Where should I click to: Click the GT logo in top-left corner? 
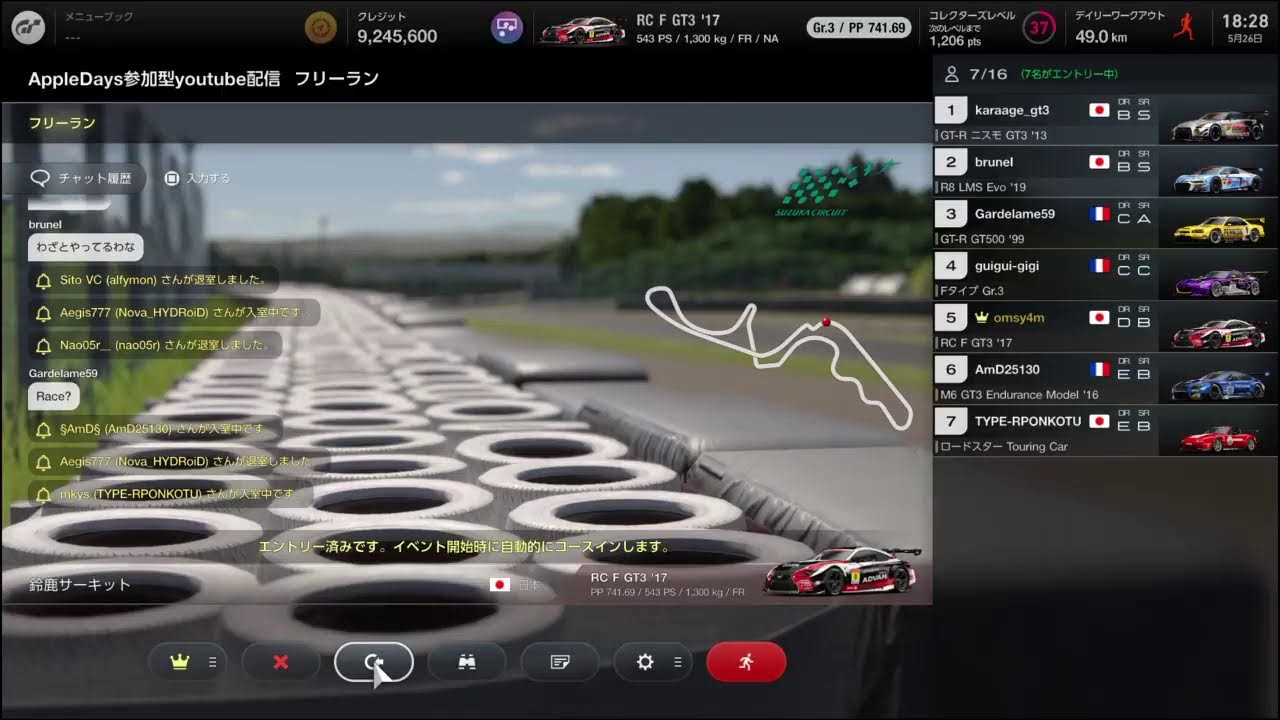click(28, 27)
